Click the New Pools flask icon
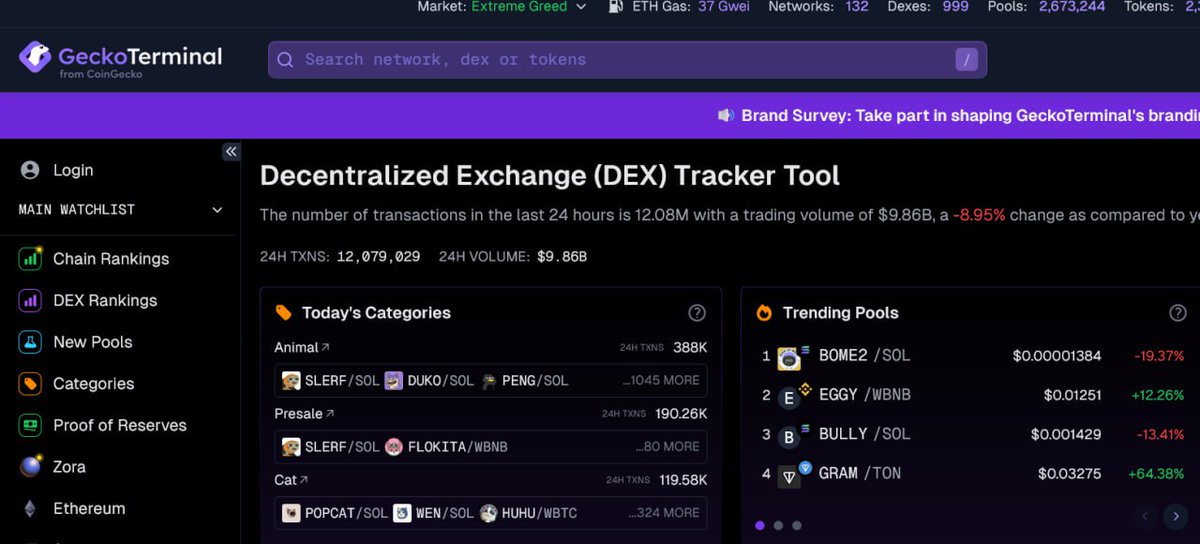Screen dimensions: 1200x544 point(30,342)
